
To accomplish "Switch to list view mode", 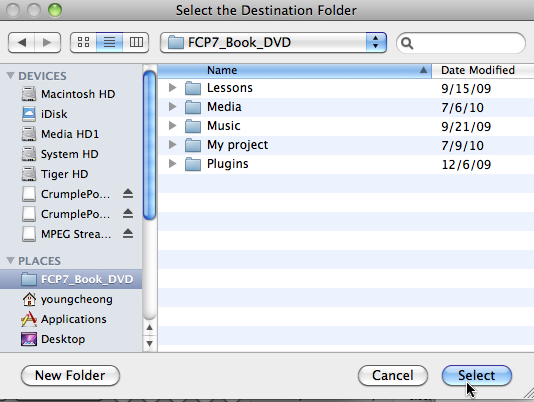I will (109, 43).
